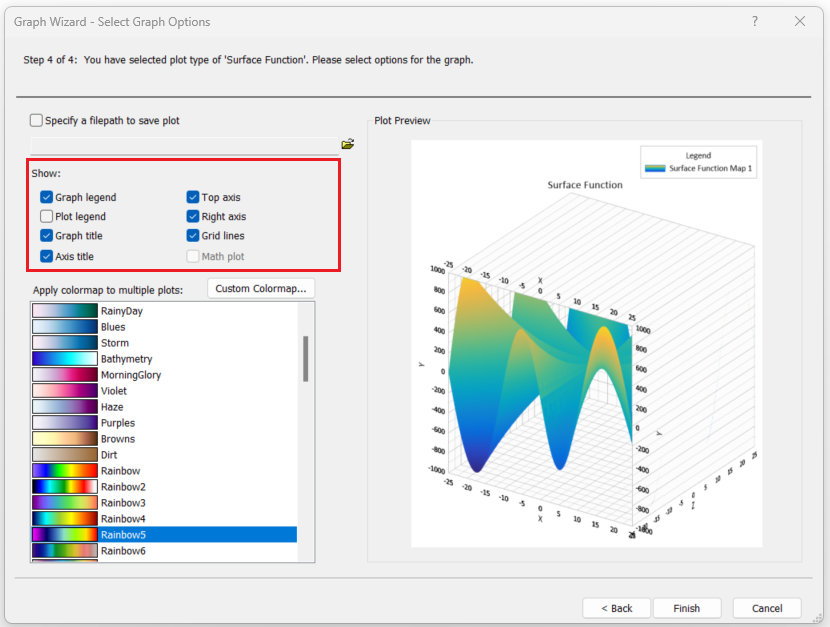
Task: Enable Specify a filepath to save plot
Action: (x=37, y=121)
